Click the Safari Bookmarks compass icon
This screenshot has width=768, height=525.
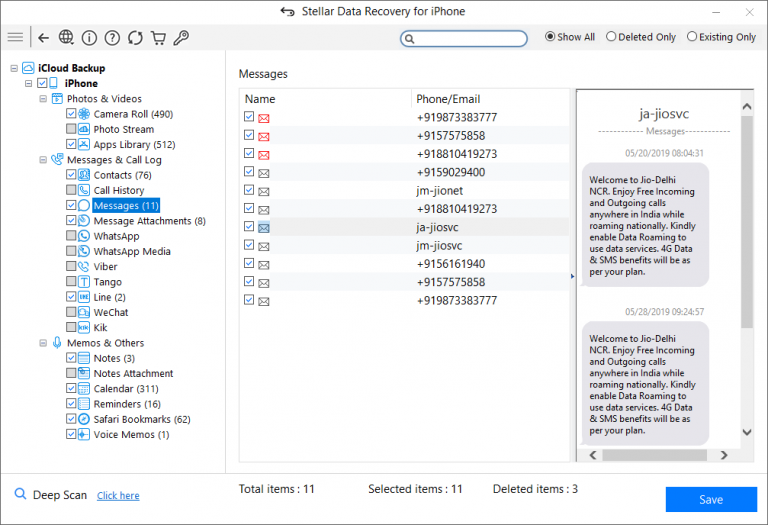click(x=84, y=419)
